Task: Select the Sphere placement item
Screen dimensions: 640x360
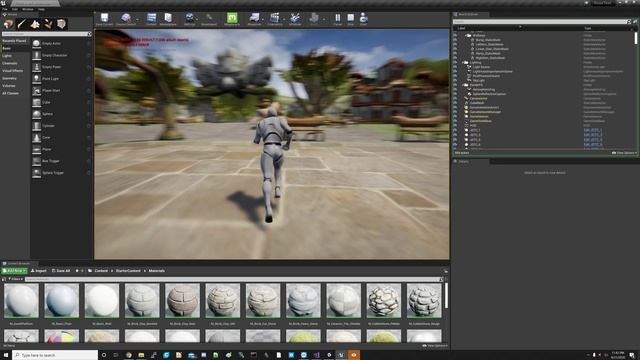Action: point(61,114)
